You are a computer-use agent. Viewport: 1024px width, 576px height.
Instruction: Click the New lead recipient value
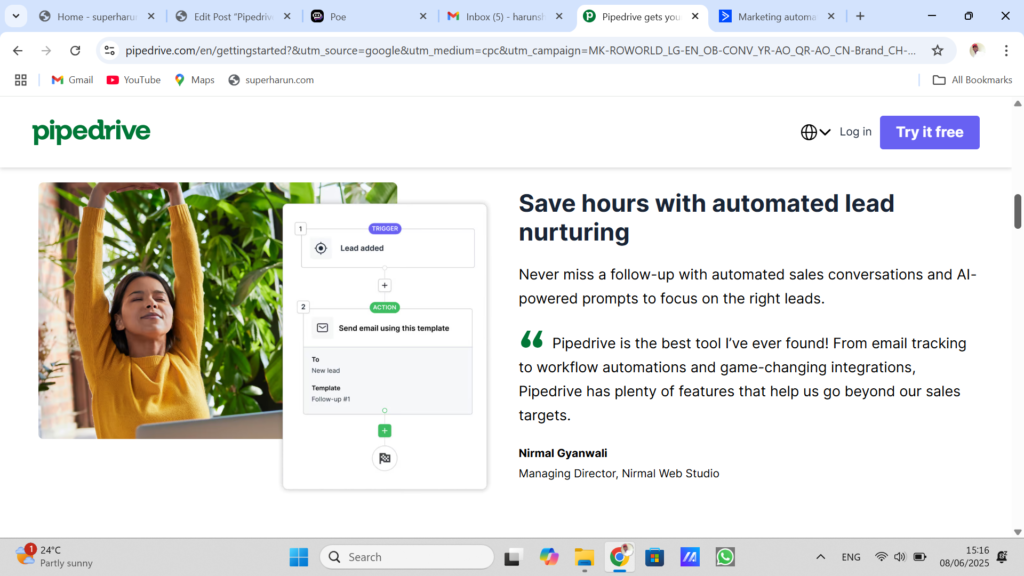[326, 370]
